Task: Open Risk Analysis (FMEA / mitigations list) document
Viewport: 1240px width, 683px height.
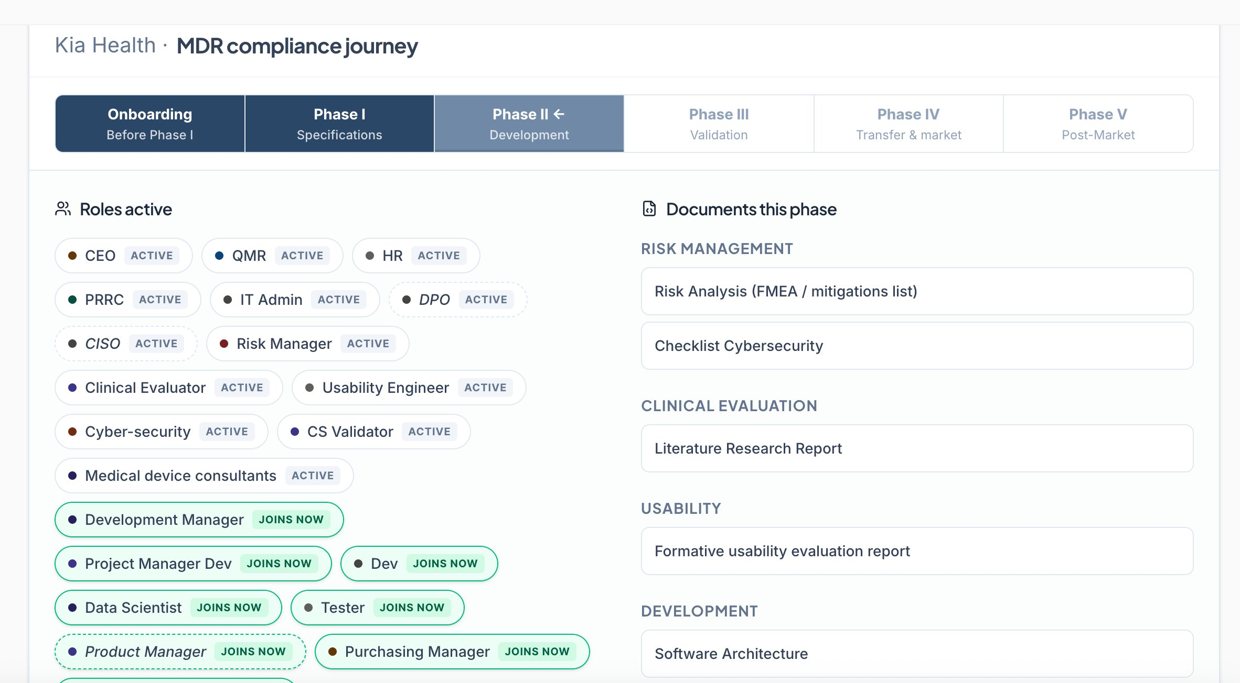Action: click(917, 291)
